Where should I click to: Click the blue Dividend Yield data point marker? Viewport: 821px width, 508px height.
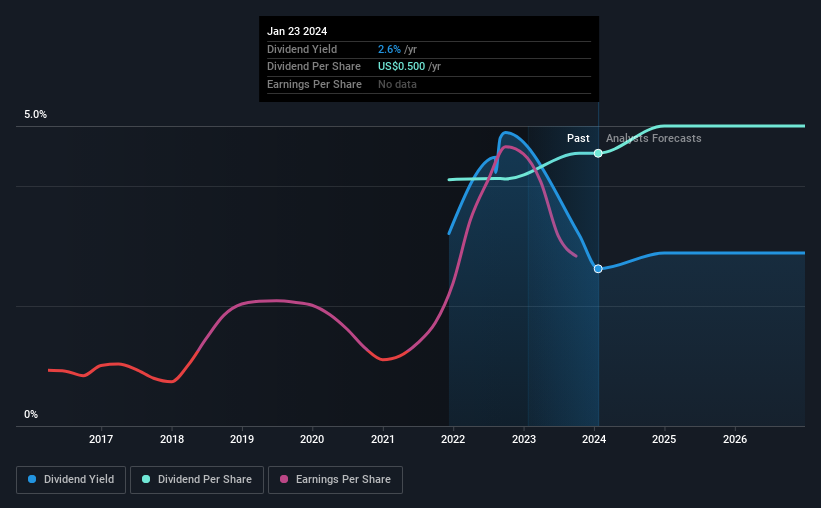click(x=598, y=269)
